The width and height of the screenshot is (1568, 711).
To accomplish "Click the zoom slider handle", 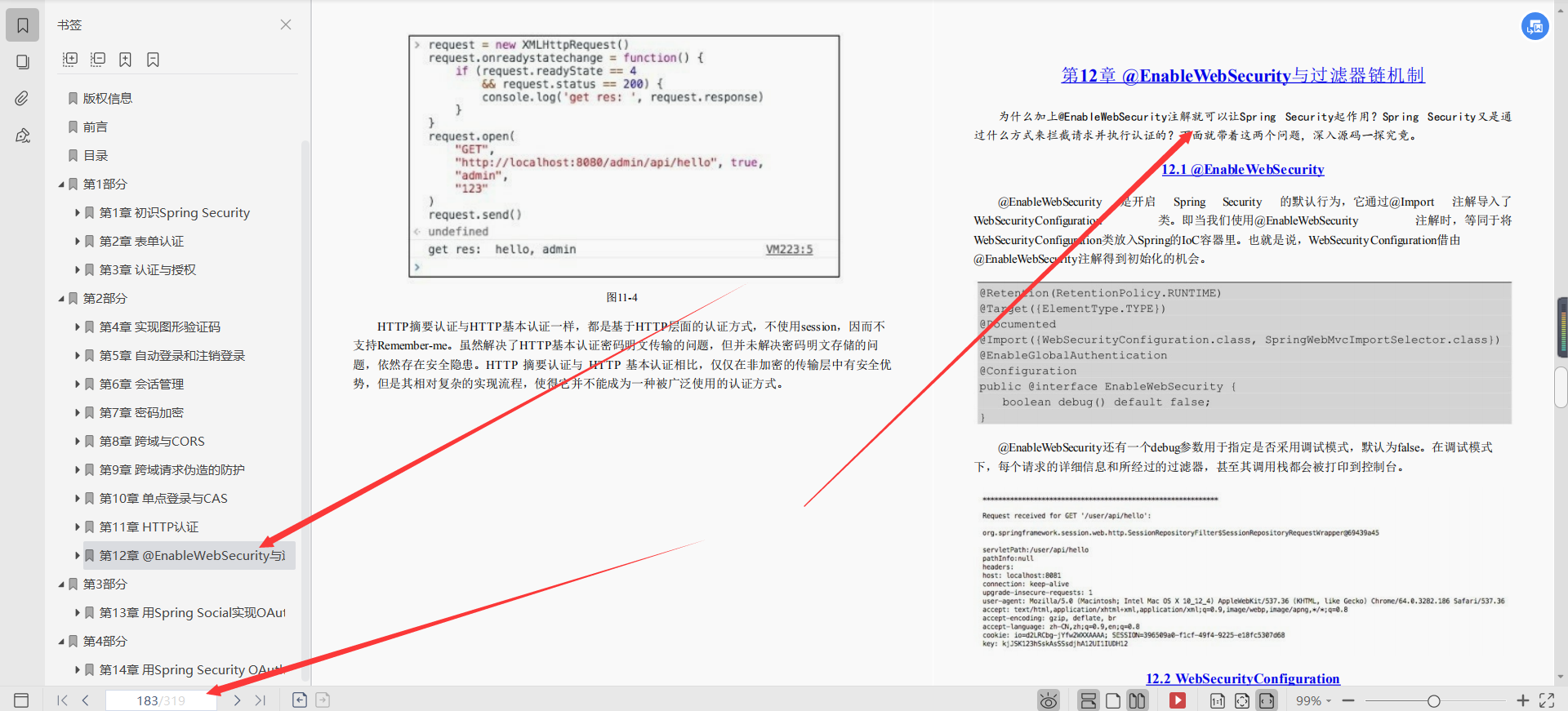I will click(x=1433, y=700).
